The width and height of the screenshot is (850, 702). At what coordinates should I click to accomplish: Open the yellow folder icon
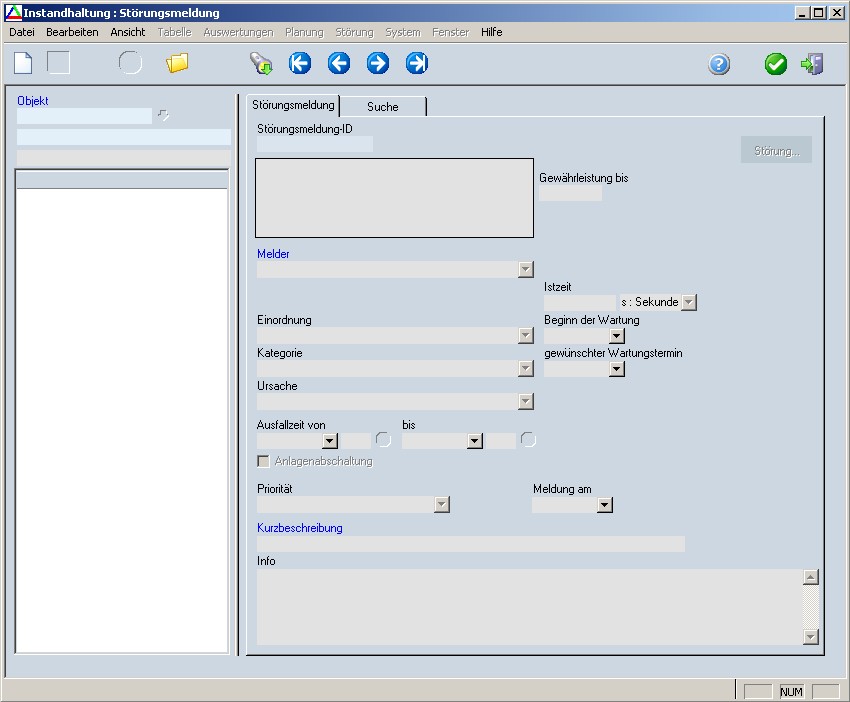point(177,64)
